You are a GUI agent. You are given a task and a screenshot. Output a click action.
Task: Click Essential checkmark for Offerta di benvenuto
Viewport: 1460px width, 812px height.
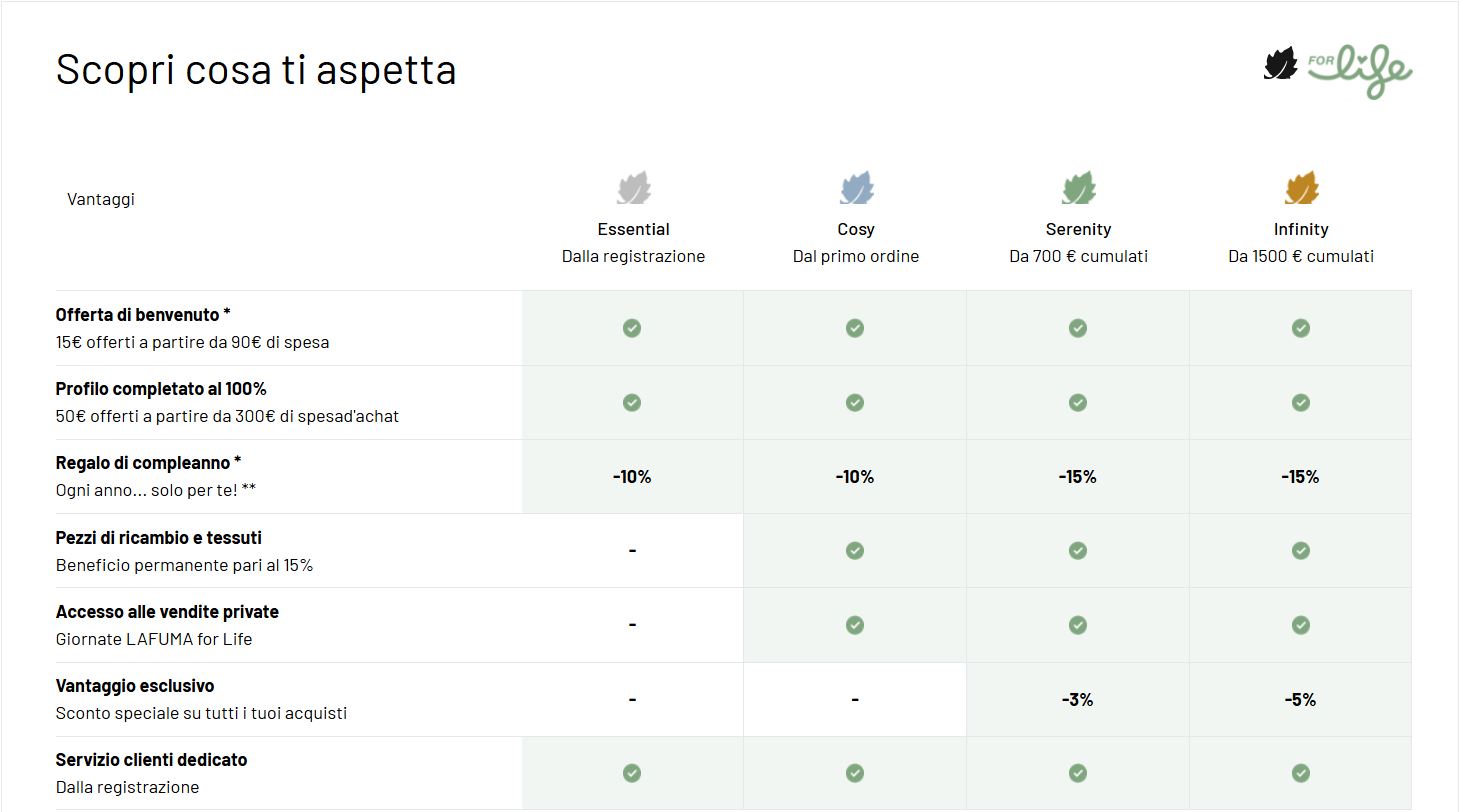click(x=632, y=328)
